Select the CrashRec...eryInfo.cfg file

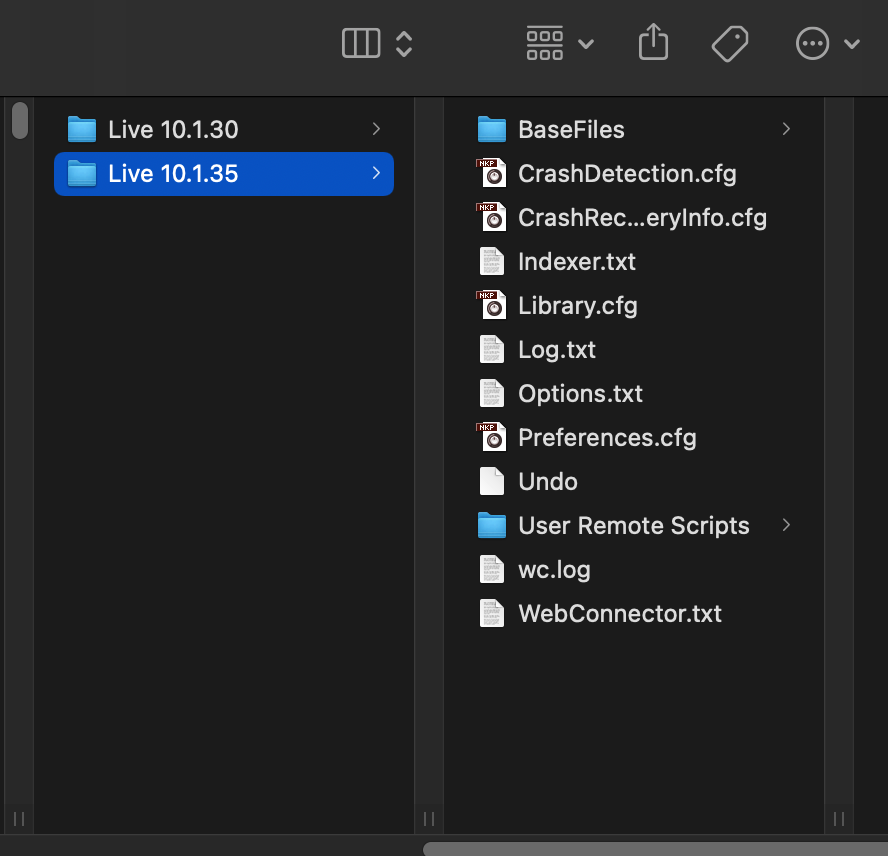(641, 218)
